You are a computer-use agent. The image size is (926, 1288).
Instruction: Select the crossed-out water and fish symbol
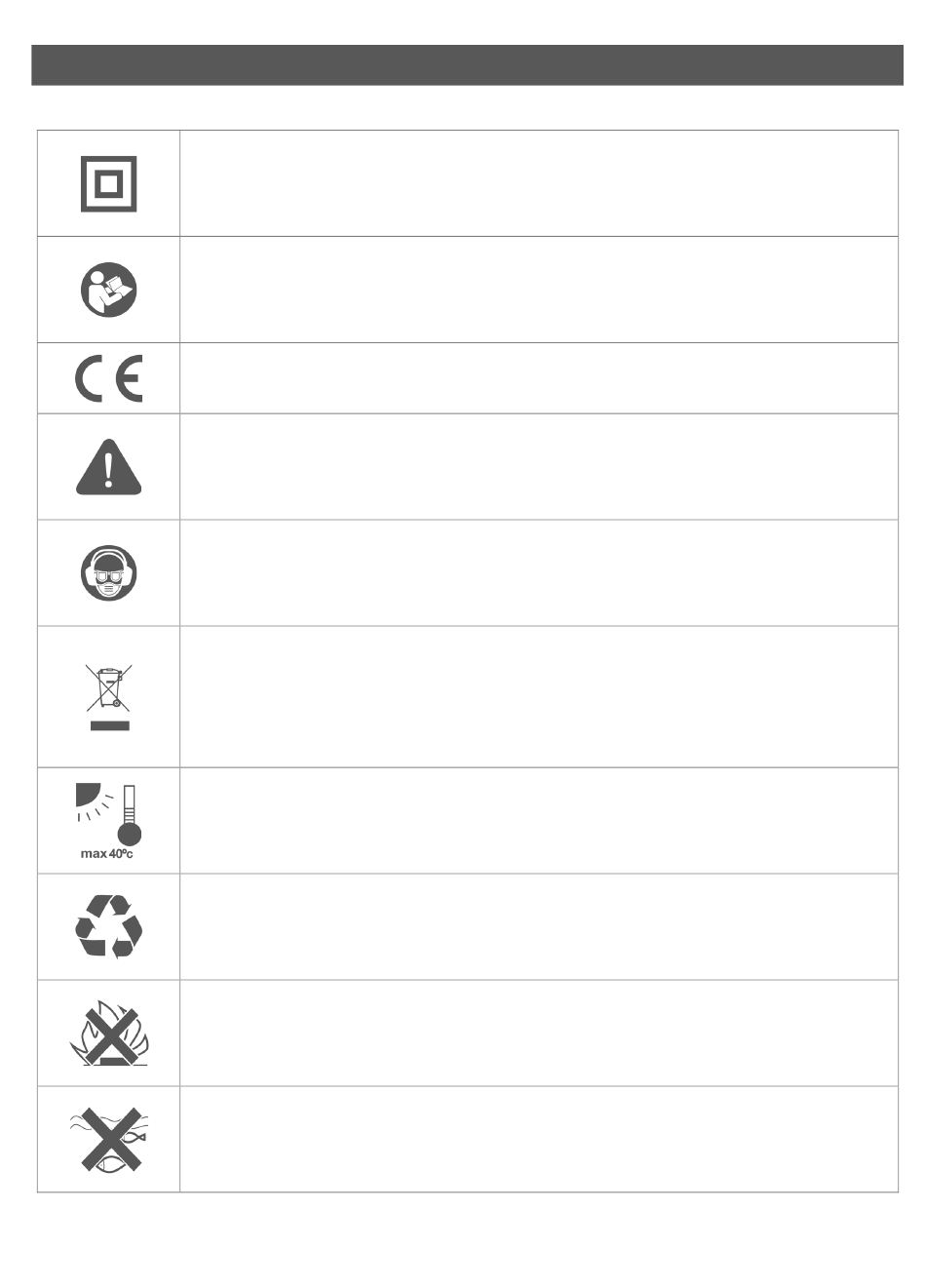point(108,1138)
